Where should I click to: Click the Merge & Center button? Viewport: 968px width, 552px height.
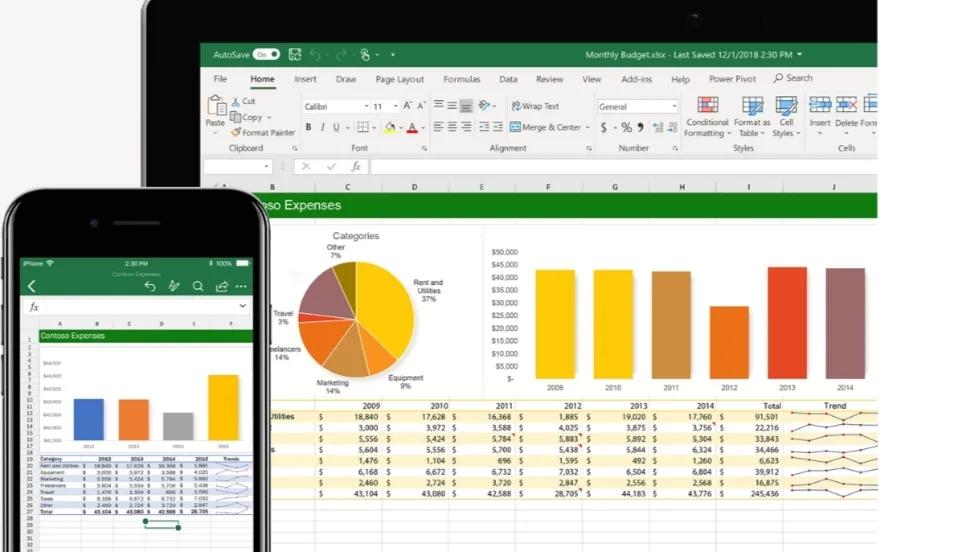[x=546, y=127]
